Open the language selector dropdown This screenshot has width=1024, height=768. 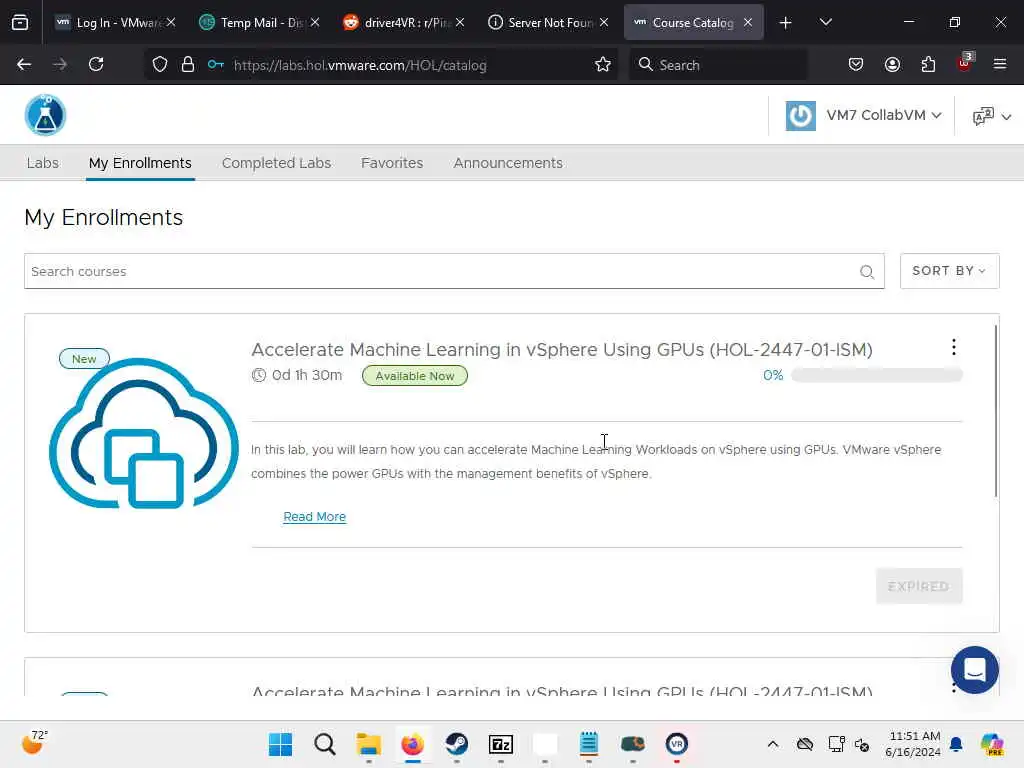[991, 117]
